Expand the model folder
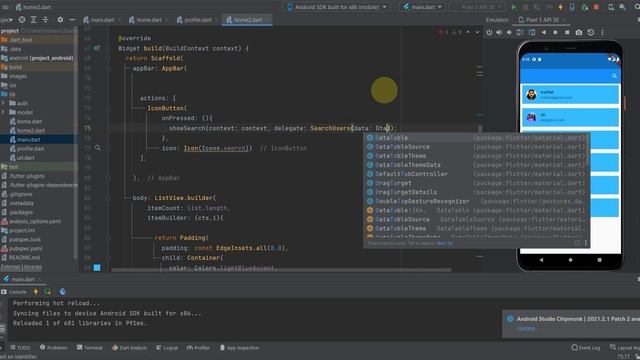Screen dimensions: 640x360 [x=3, y=112]
